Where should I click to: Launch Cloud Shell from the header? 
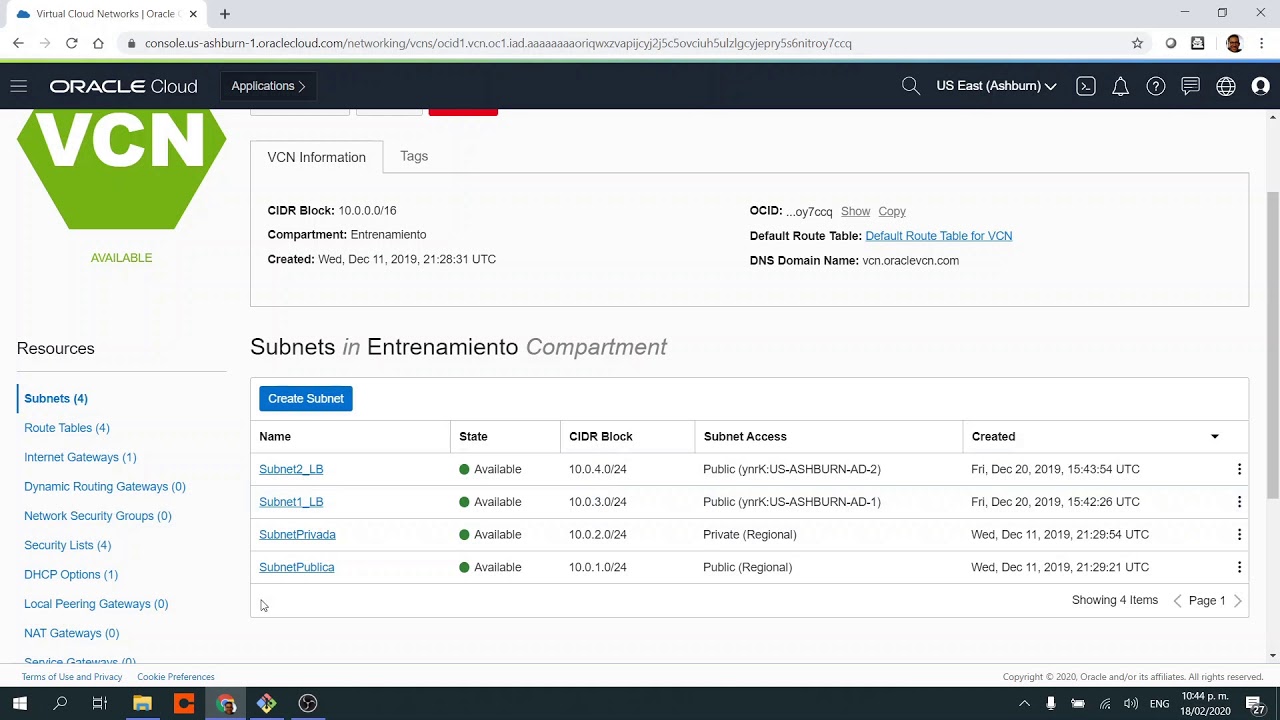pos(1085,86)
